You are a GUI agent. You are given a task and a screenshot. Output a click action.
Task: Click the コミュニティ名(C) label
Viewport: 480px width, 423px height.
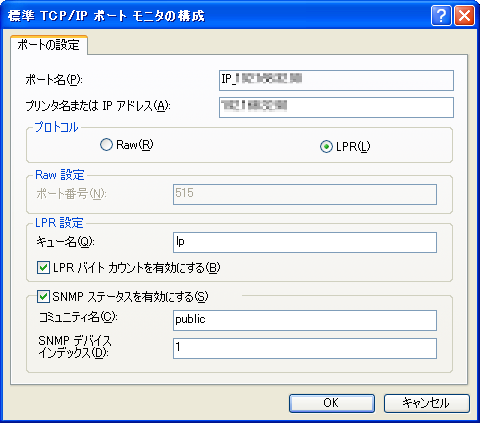click(78, 317)
